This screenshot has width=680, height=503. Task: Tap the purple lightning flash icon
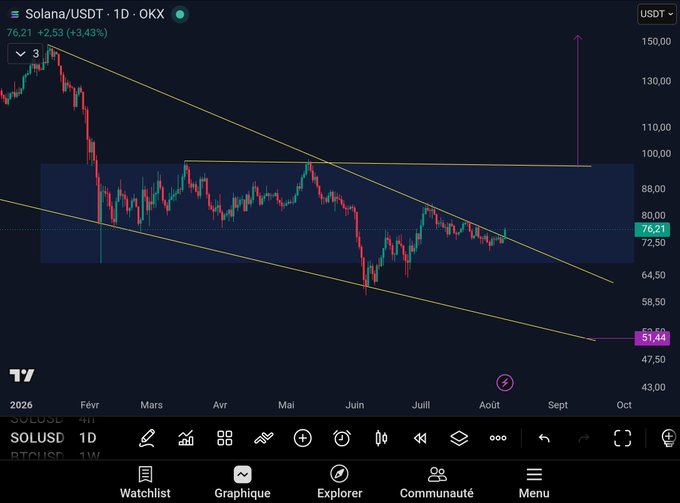point(505,383)
